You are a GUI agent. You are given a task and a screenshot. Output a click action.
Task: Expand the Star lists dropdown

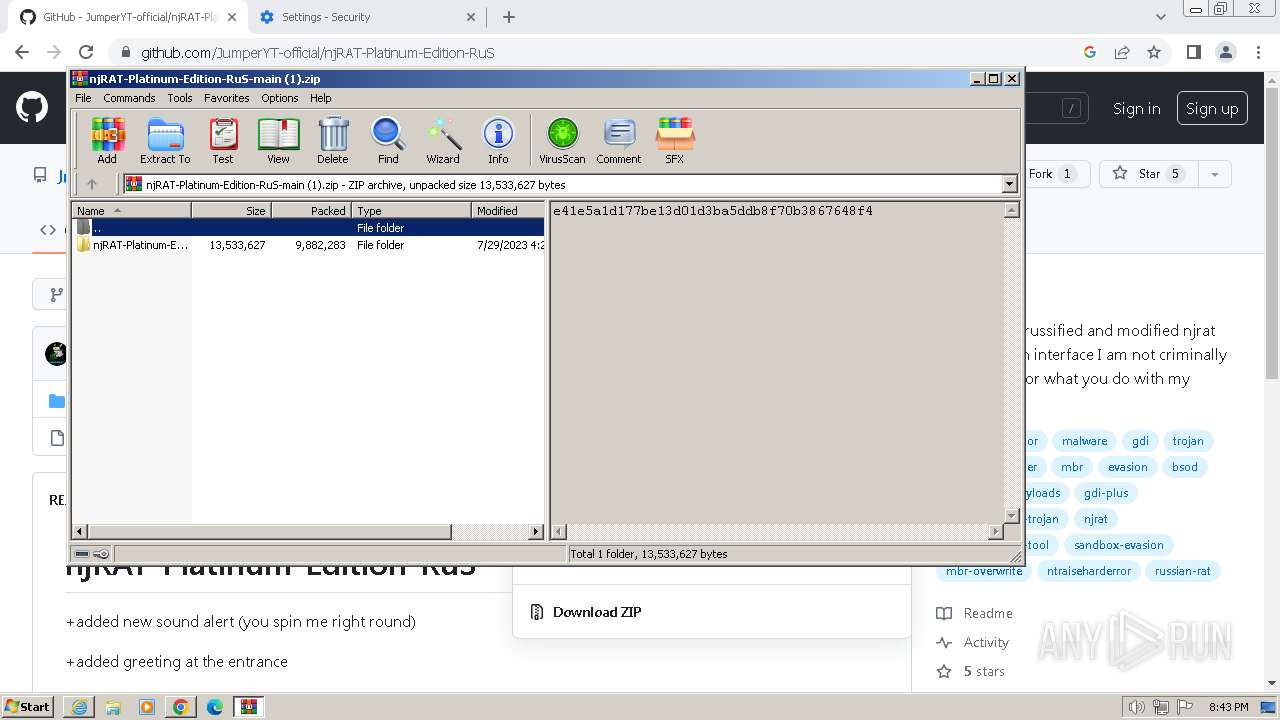(1214, 174)
